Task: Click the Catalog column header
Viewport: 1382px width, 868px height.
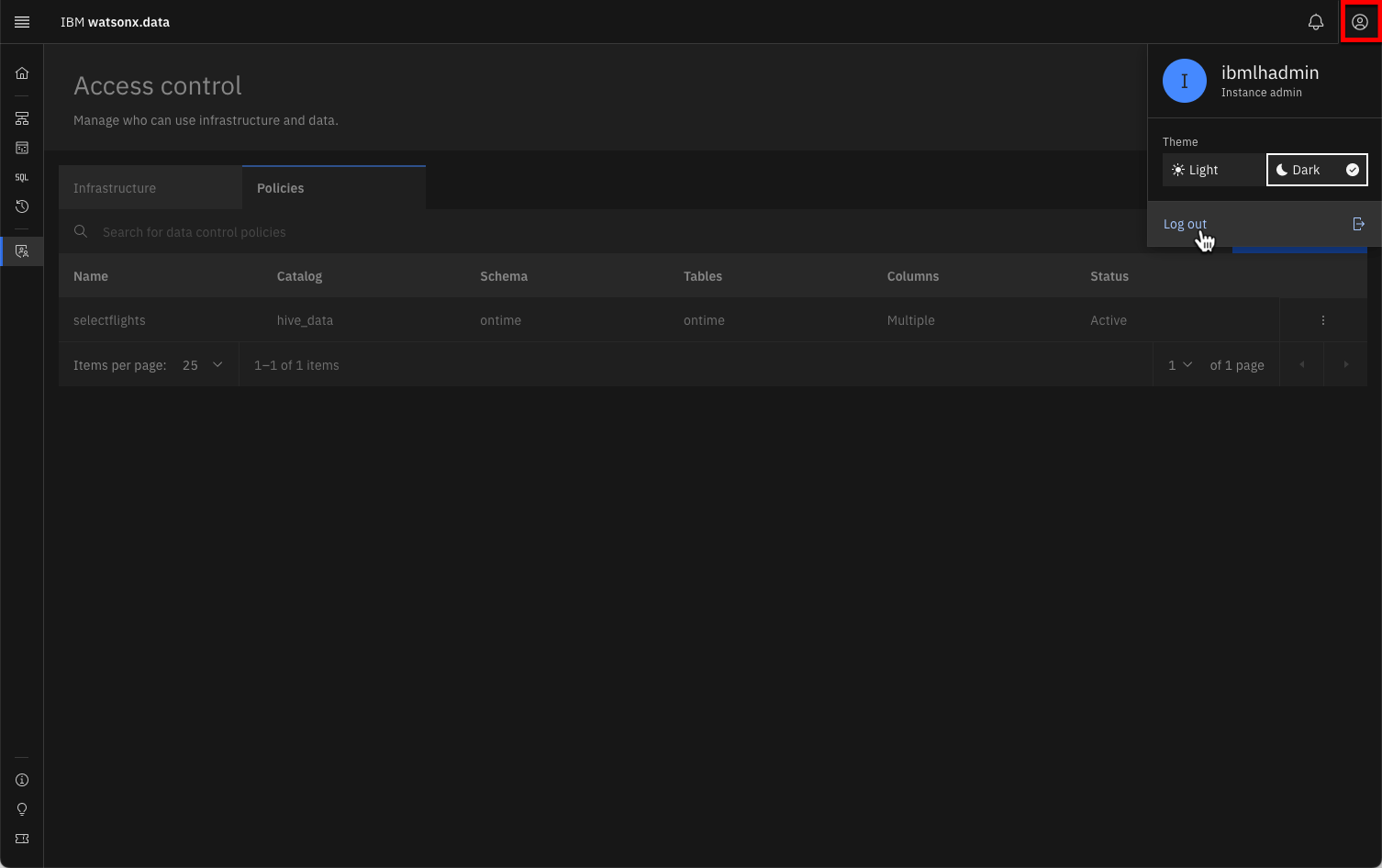Action: (299, 276)
